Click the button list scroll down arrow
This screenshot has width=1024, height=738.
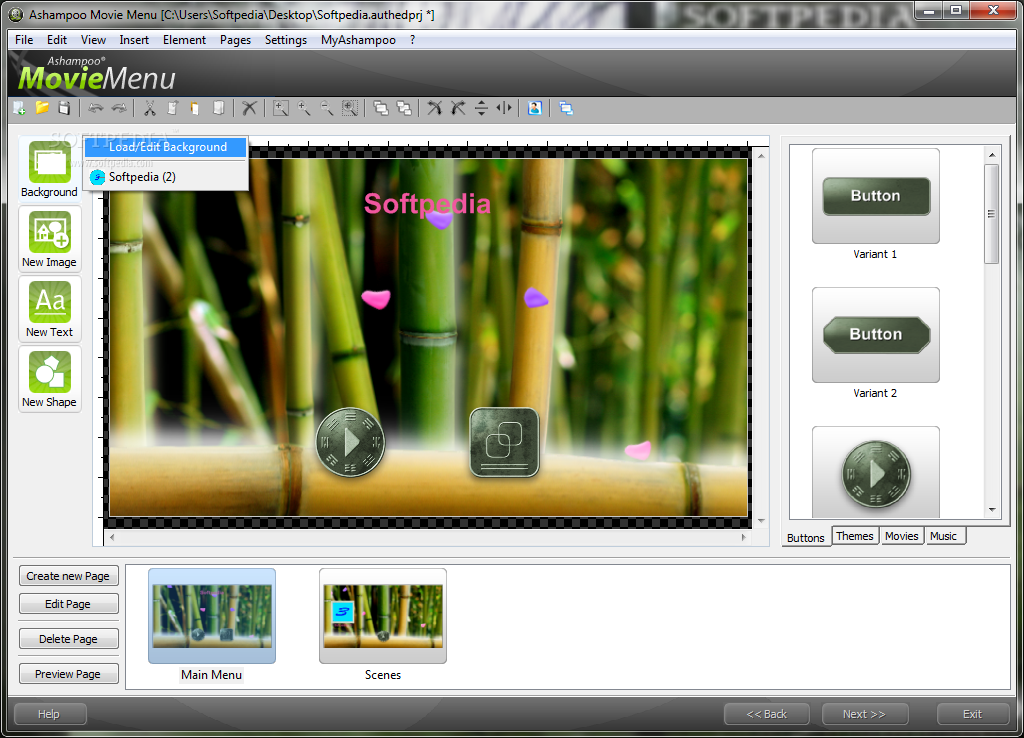click(x=992, y=509)
